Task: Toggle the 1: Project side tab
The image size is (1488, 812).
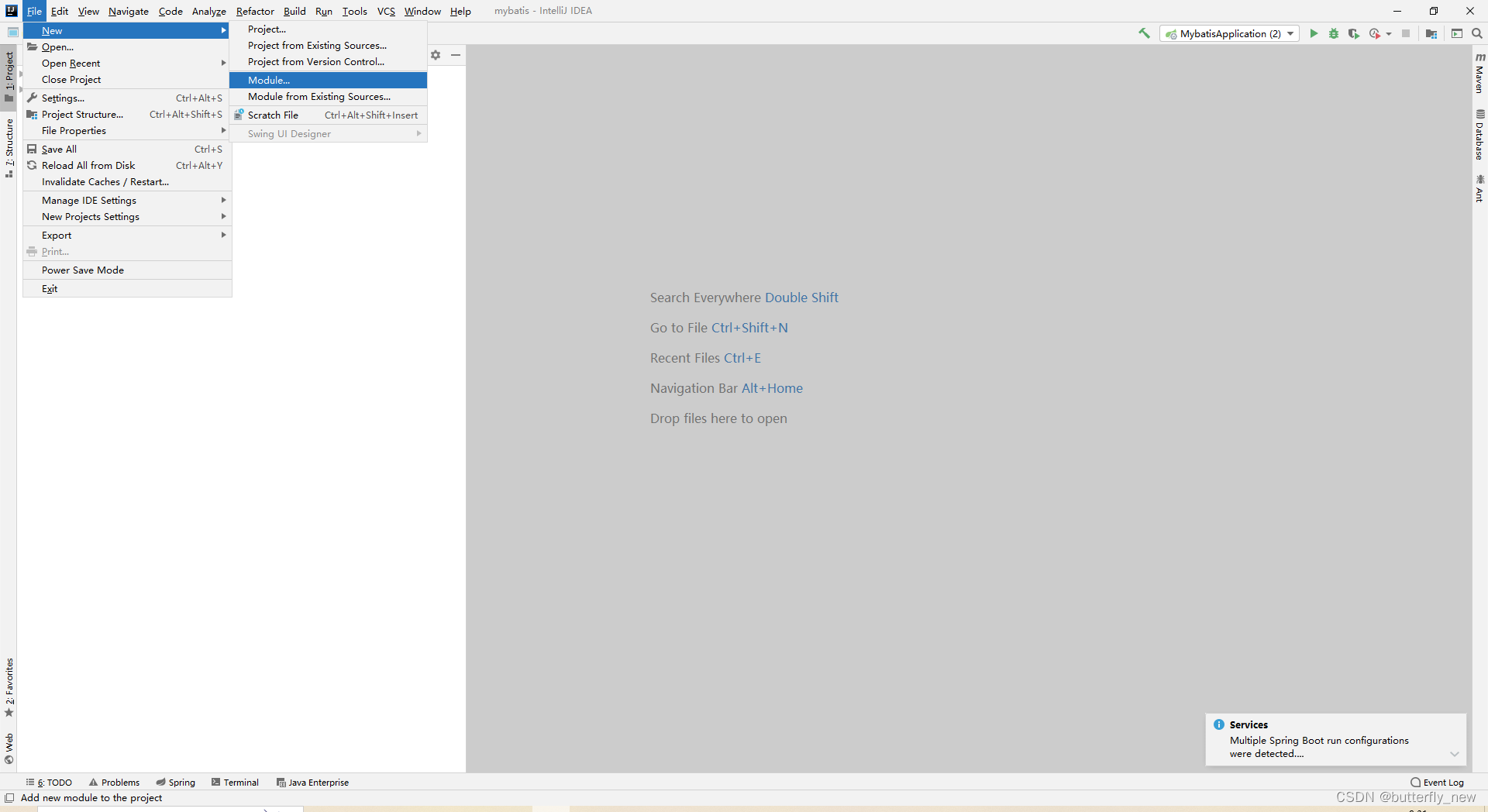Action: point(9,76)
